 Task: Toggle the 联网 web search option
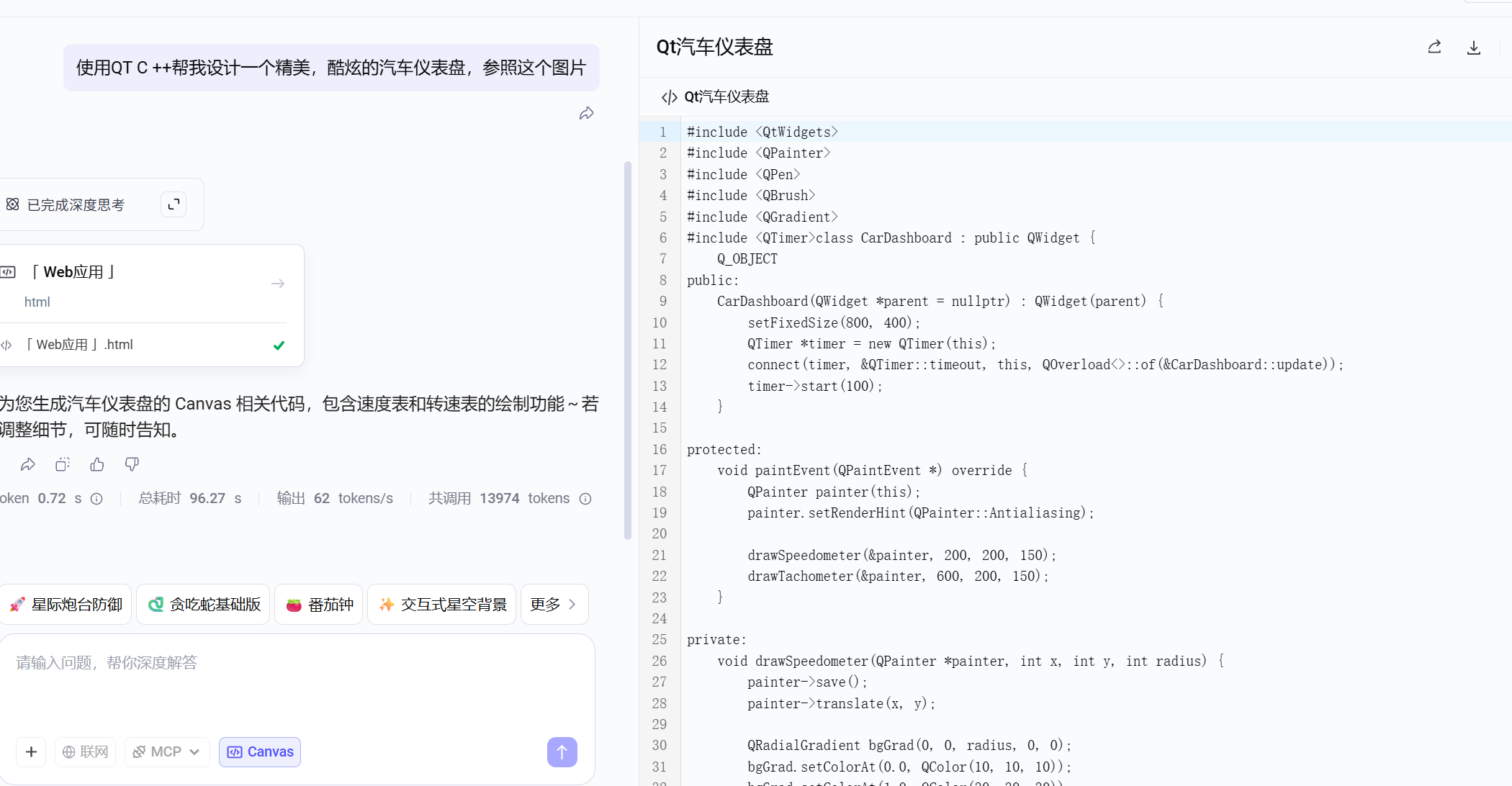coord(86,751)
